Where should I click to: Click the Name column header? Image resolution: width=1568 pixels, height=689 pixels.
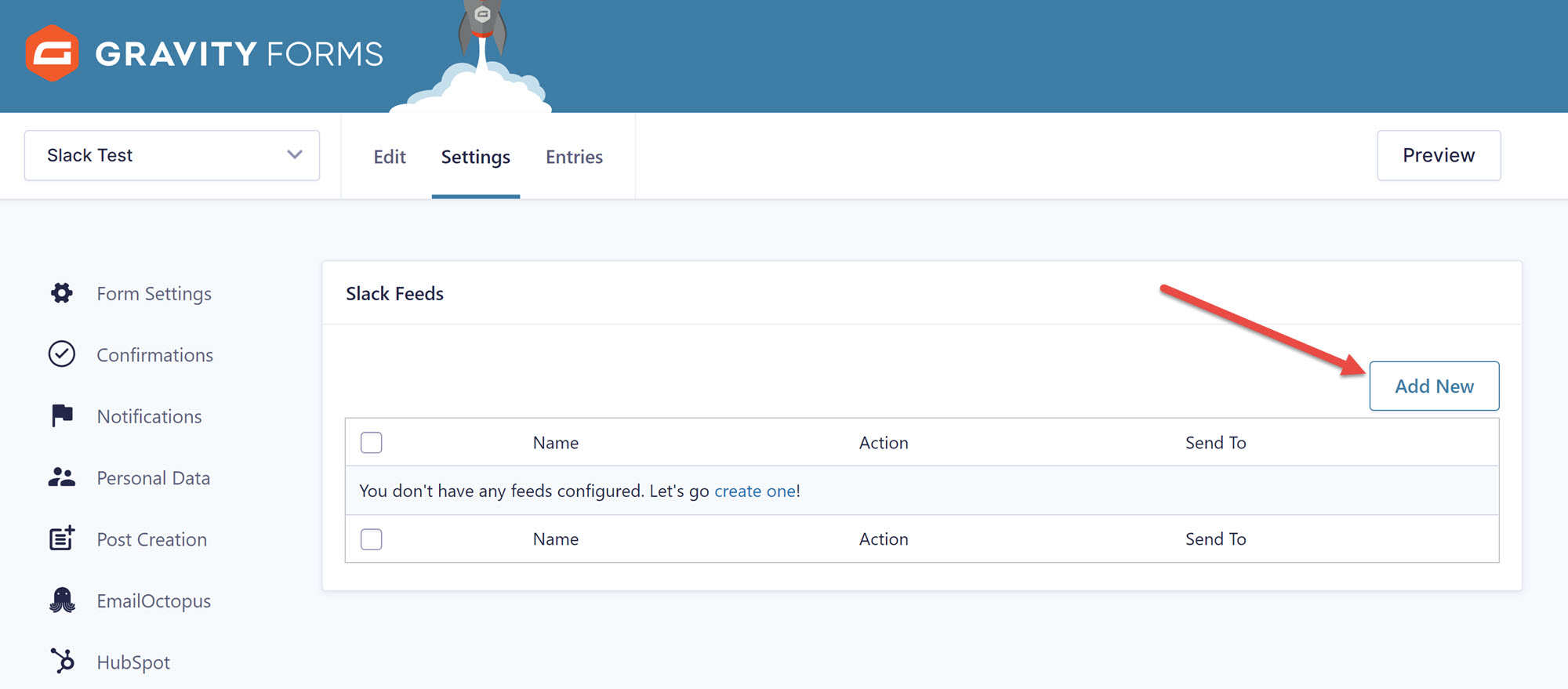click(555, 442)
